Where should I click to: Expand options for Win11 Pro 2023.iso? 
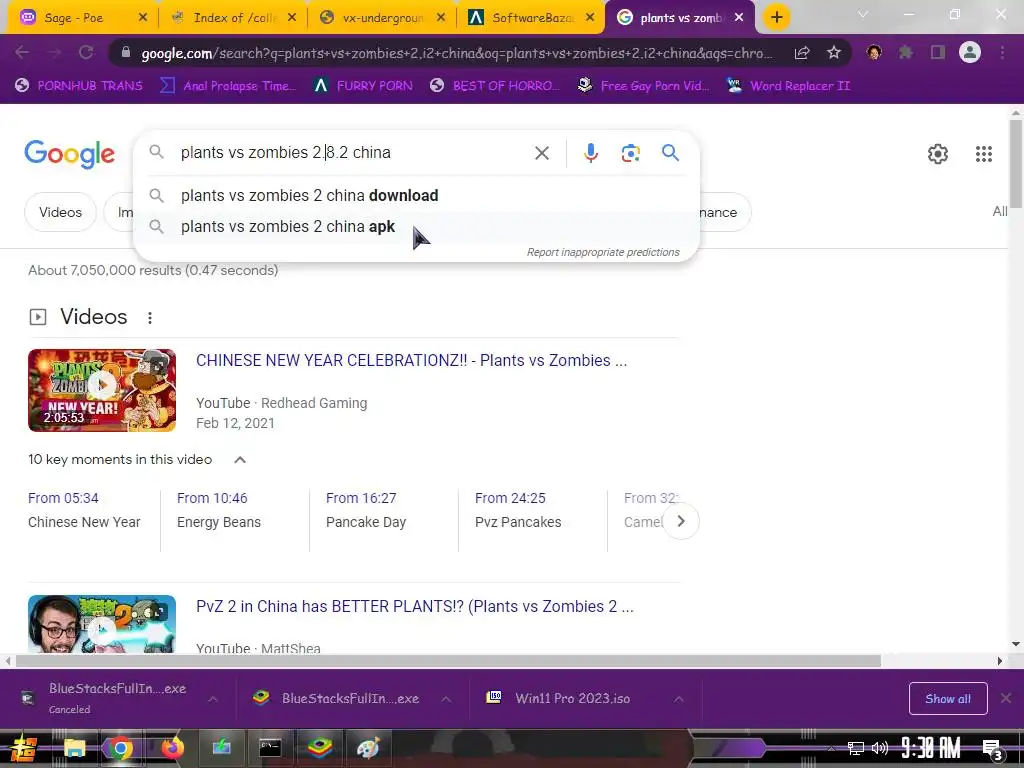pos(679,699)
